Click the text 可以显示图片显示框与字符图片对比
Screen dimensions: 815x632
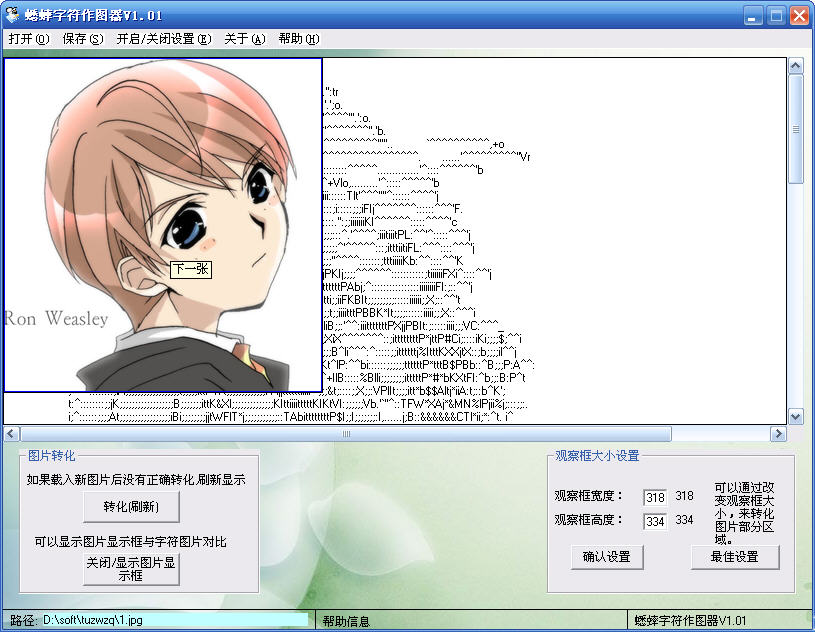(x=130, y=542)
